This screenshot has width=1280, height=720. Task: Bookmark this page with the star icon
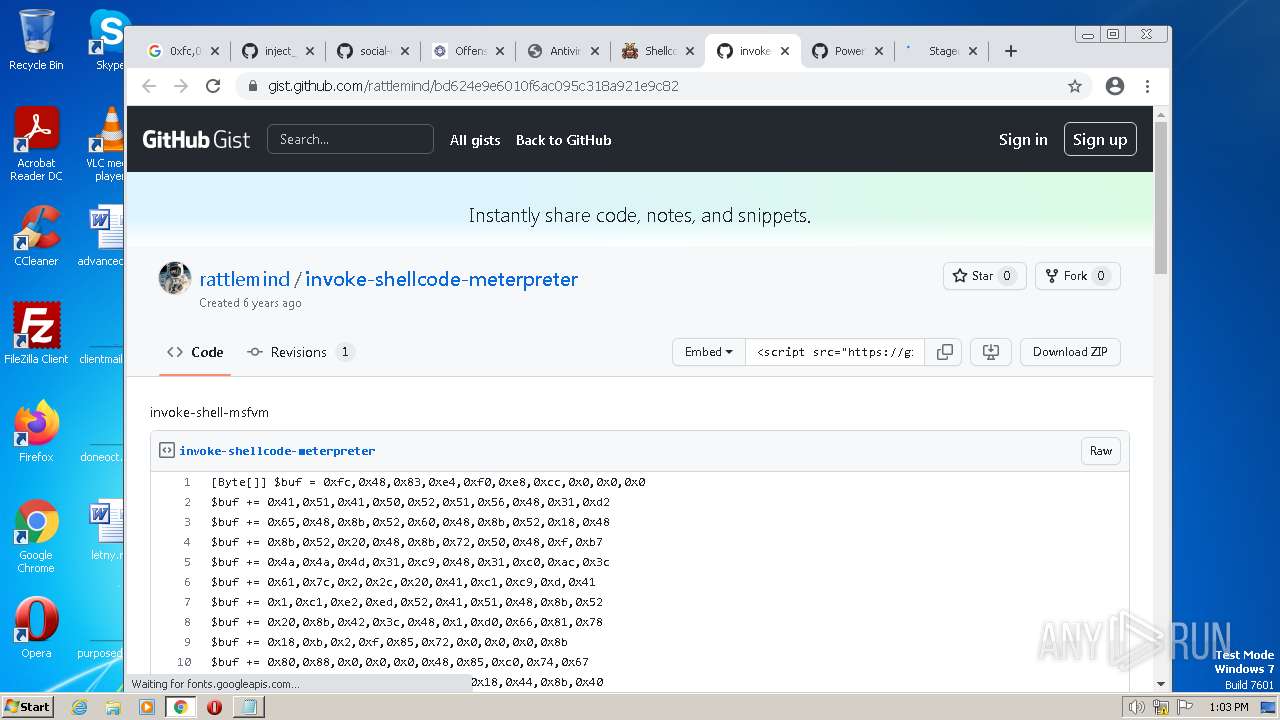coord(1075,86)
